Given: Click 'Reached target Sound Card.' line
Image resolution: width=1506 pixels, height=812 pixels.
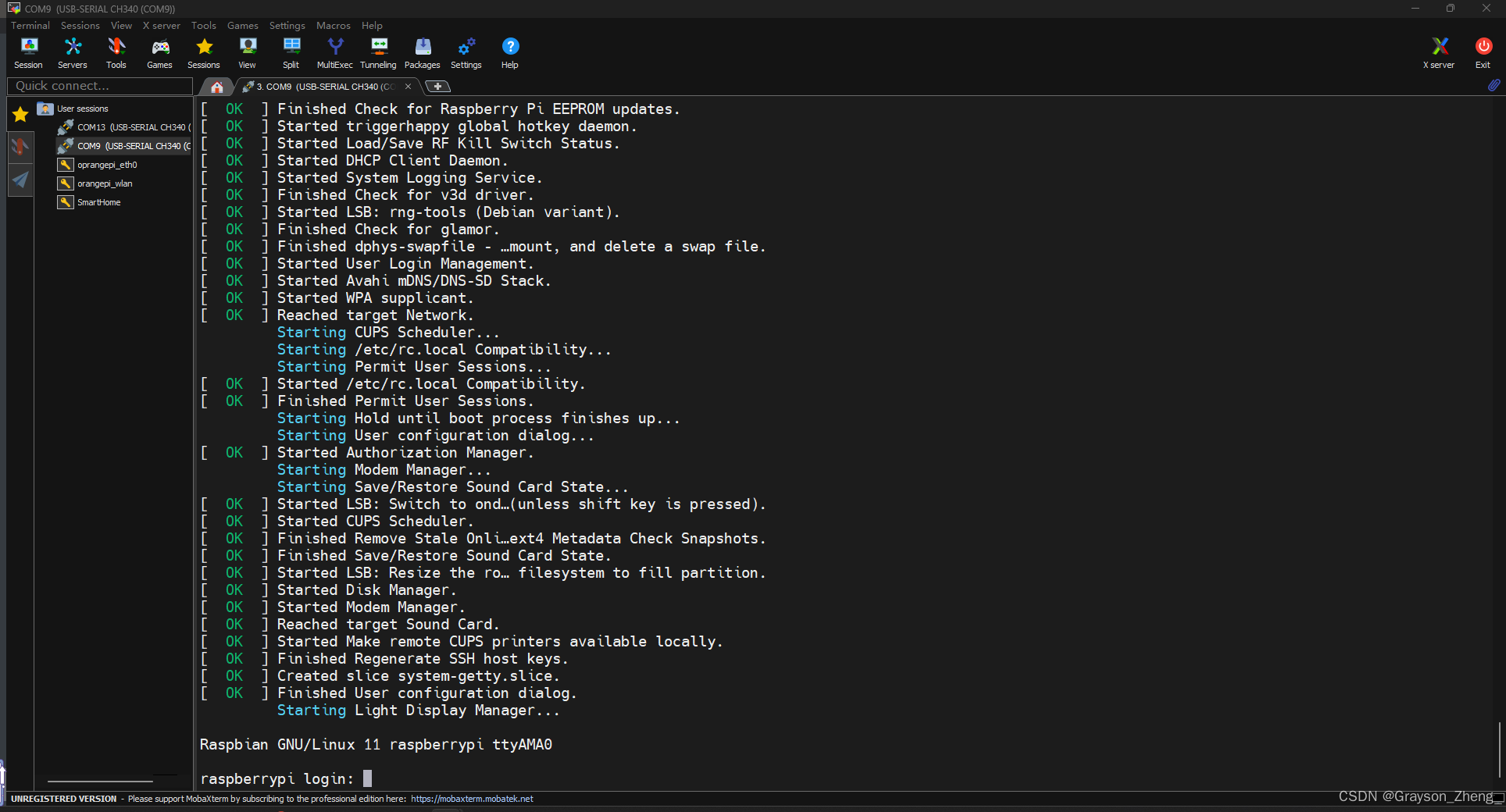Looking at the screenshot, I should click(x=388, y=625).
